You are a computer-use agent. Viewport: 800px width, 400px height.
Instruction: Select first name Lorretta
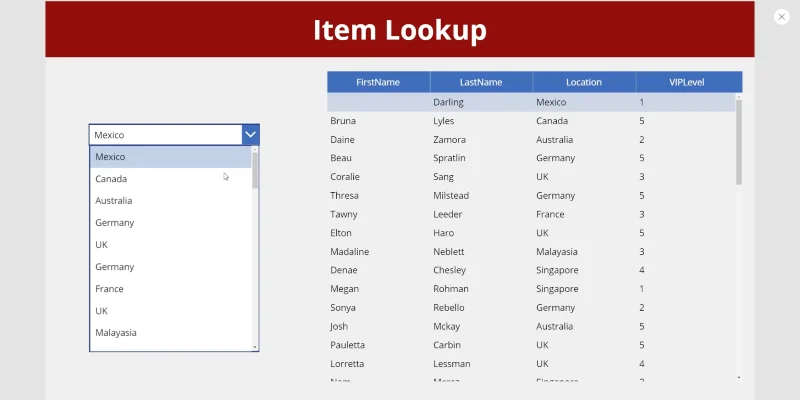[347, 364]
